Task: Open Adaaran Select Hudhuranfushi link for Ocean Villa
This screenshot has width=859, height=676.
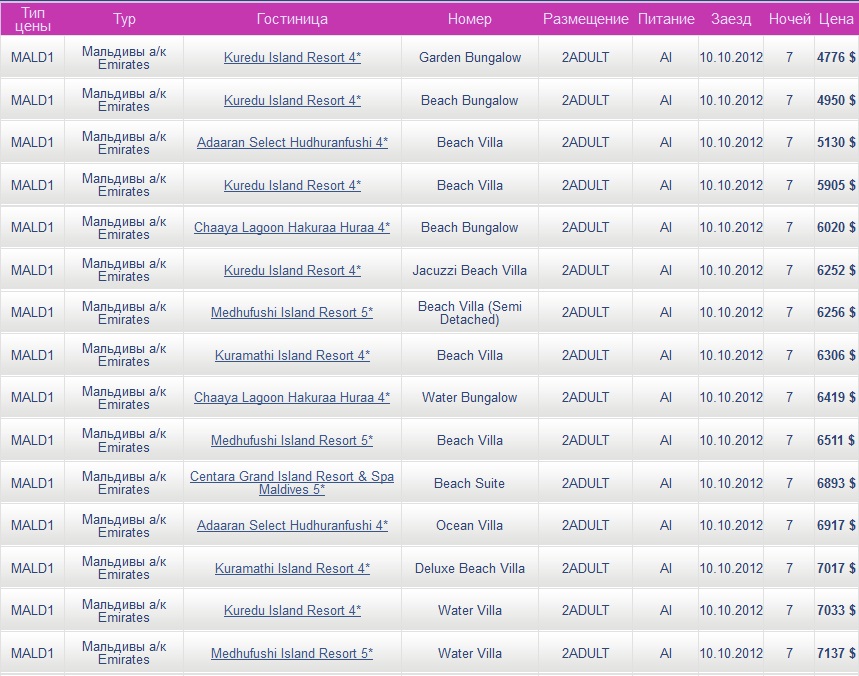Action: (292, 525)
